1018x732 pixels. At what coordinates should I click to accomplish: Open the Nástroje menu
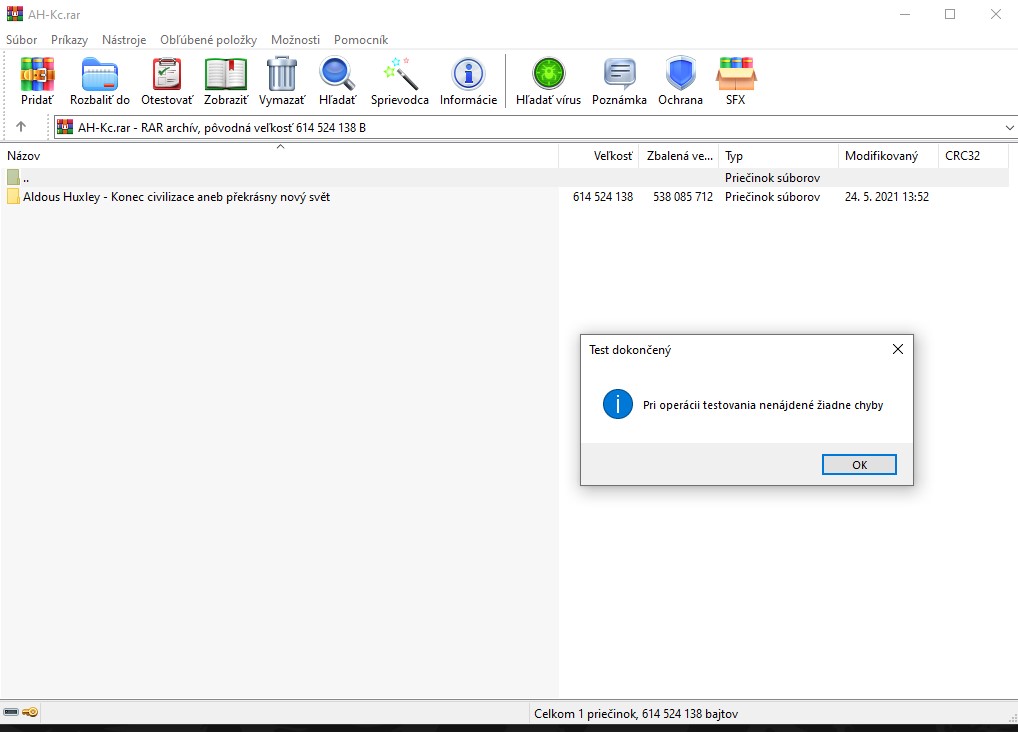pos(124,40)
